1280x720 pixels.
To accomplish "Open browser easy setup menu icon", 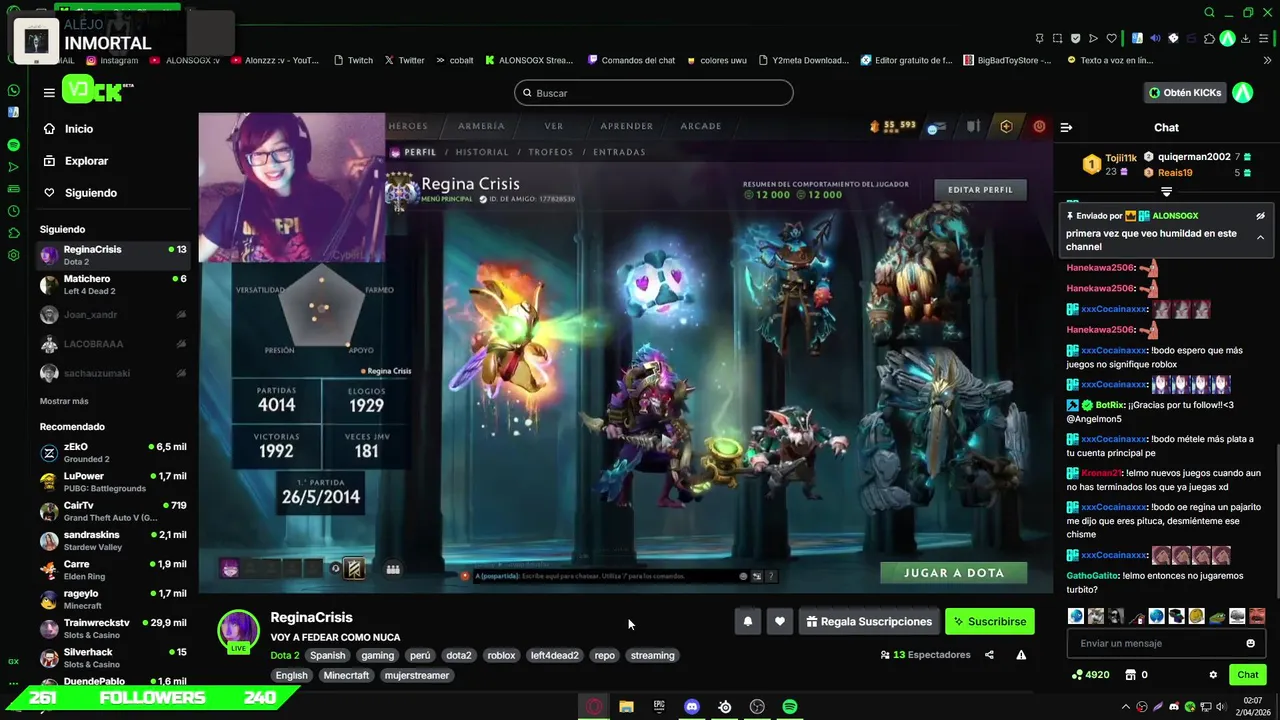I will [1263, 38].
